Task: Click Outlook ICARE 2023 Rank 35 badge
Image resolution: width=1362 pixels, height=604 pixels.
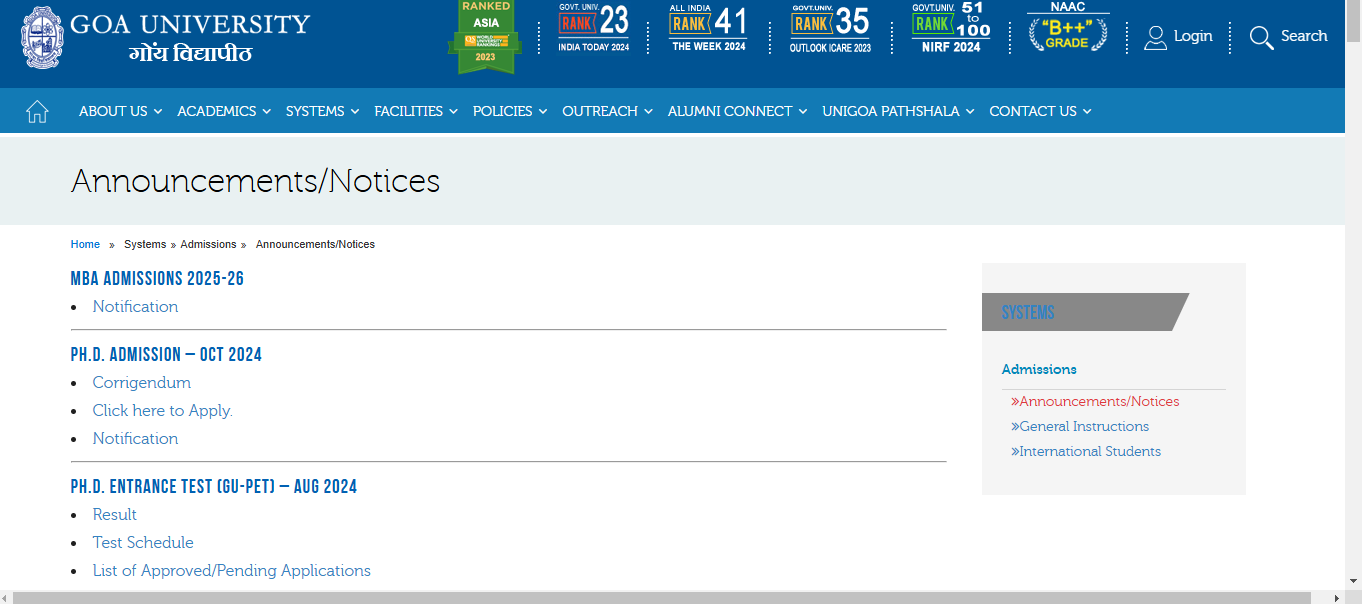Action: [x=830, y=28]
